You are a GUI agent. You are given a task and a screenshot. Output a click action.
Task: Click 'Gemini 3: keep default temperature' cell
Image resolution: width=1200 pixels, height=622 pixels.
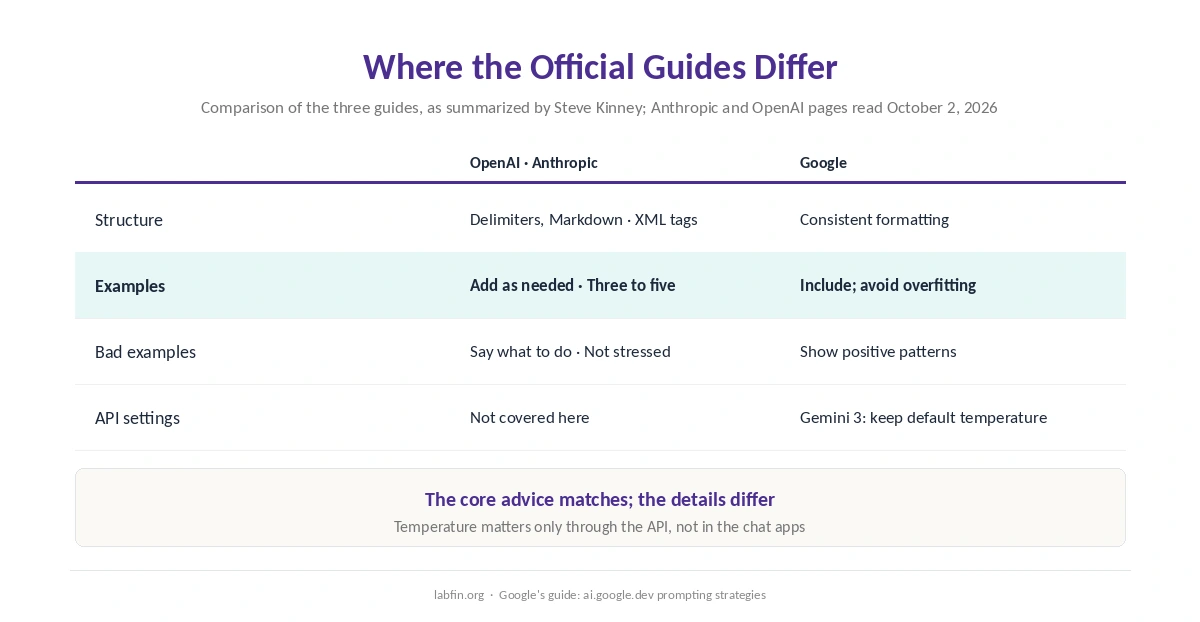click(x=923, y=417)
